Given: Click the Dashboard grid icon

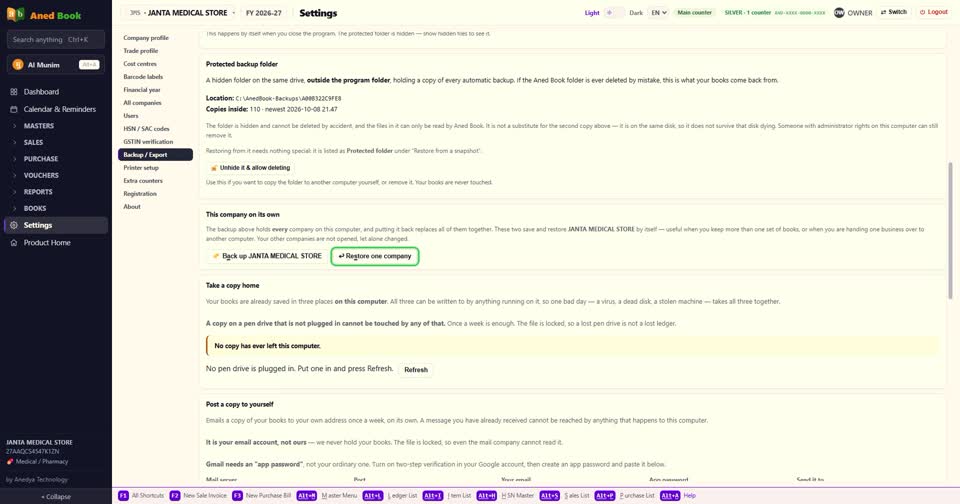Looking at the screenshot, I should tap(13, 92).
